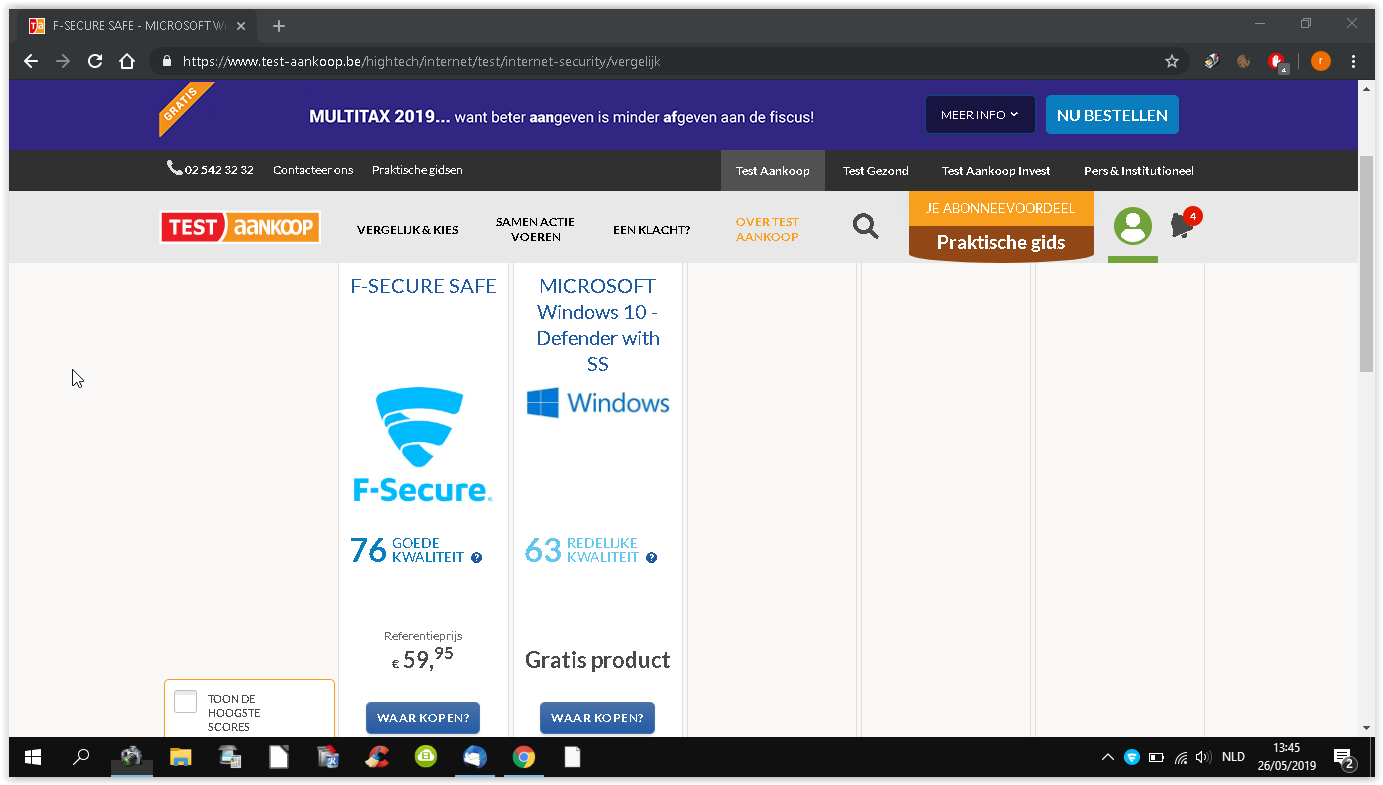Open Windows taskbar search
Screen dimensions: 1383x785
82,757
